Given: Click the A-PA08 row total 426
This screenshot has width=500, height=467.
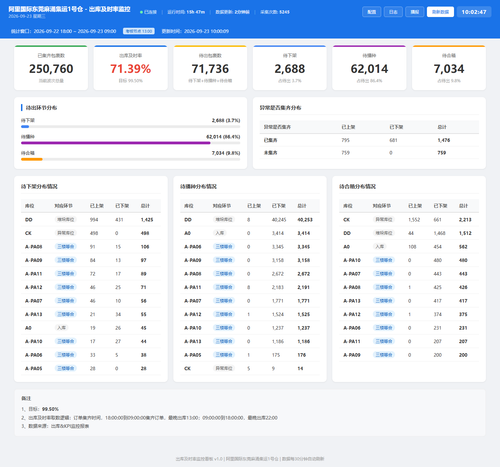Looking at the screenshot, I should 463,287.
